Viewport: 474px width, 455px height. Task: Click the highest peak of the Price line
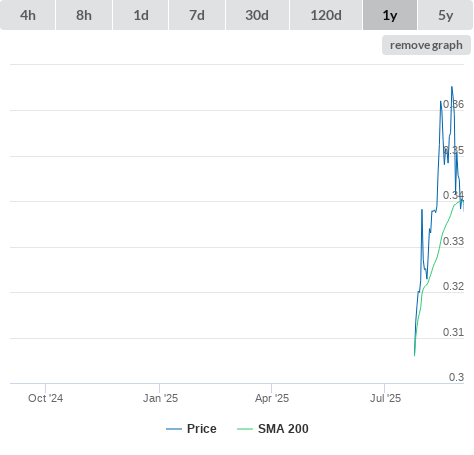(x=452, y=87)
